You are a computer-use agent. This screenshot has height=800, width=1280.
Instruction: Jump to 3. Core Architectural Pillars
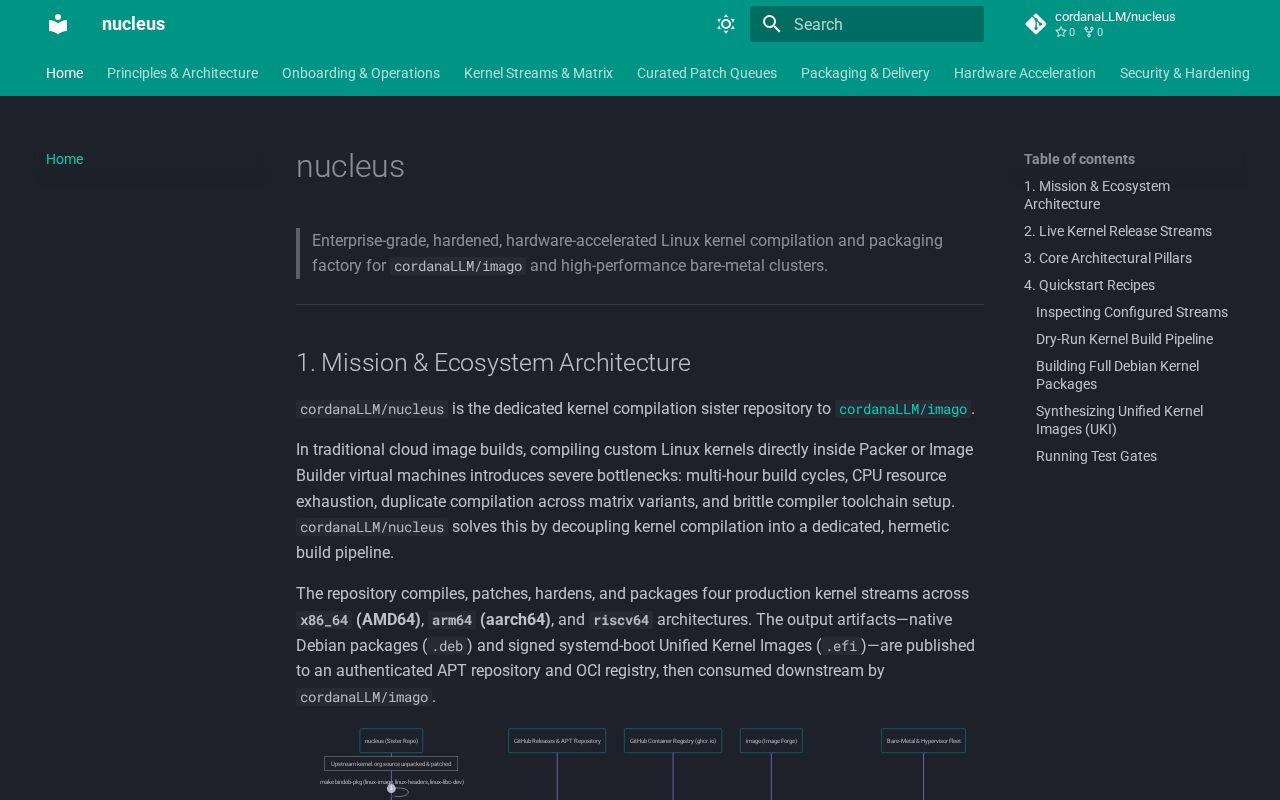tap(1108, 258)
